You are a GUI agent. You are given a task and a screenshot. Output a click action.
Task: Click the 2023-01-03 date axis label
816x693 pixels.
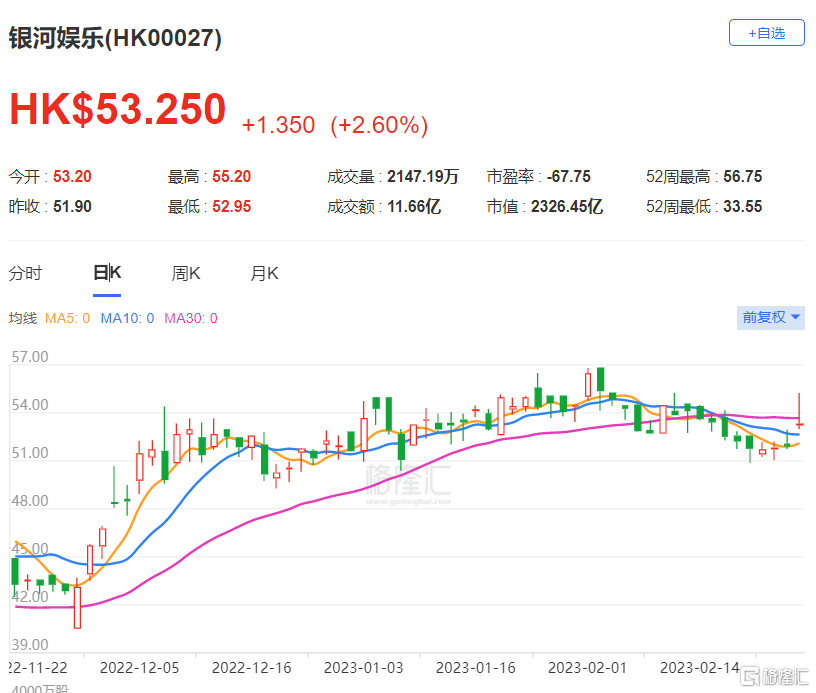(x=363, y=668)
